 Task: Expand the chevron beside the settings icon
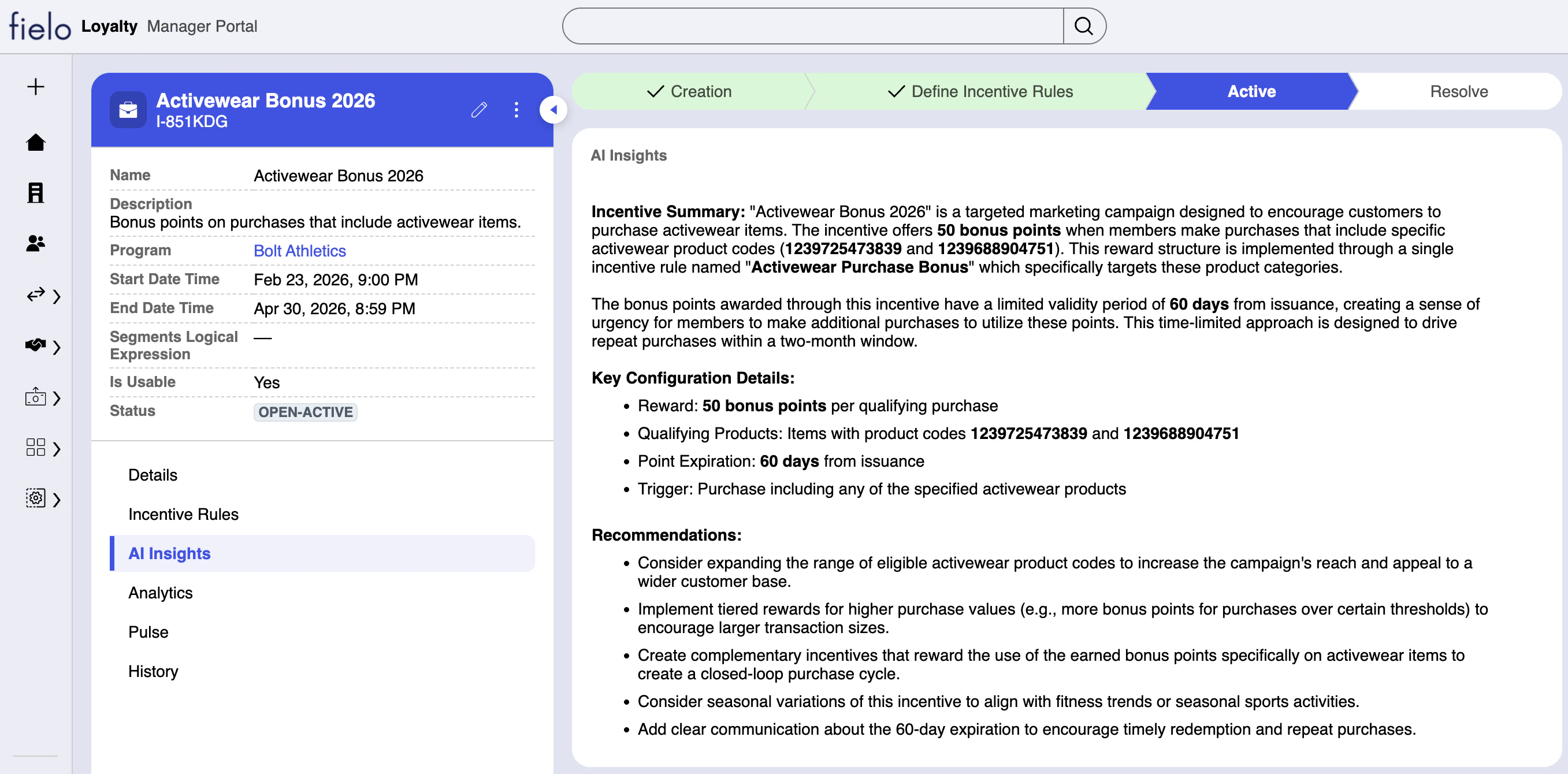coord(58,500)
